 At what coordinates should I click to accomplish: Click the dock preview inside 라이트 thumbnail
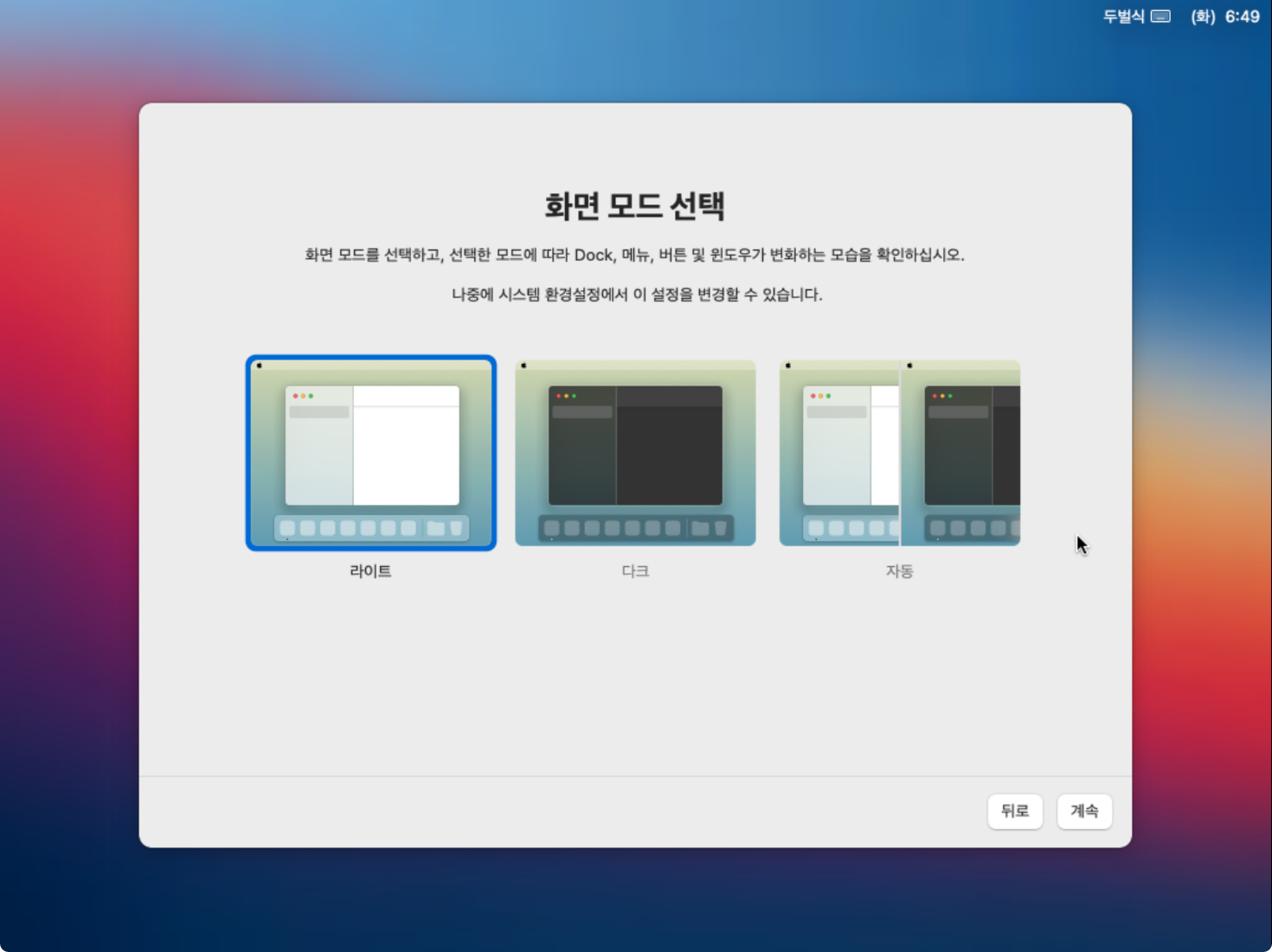point(372,528)
